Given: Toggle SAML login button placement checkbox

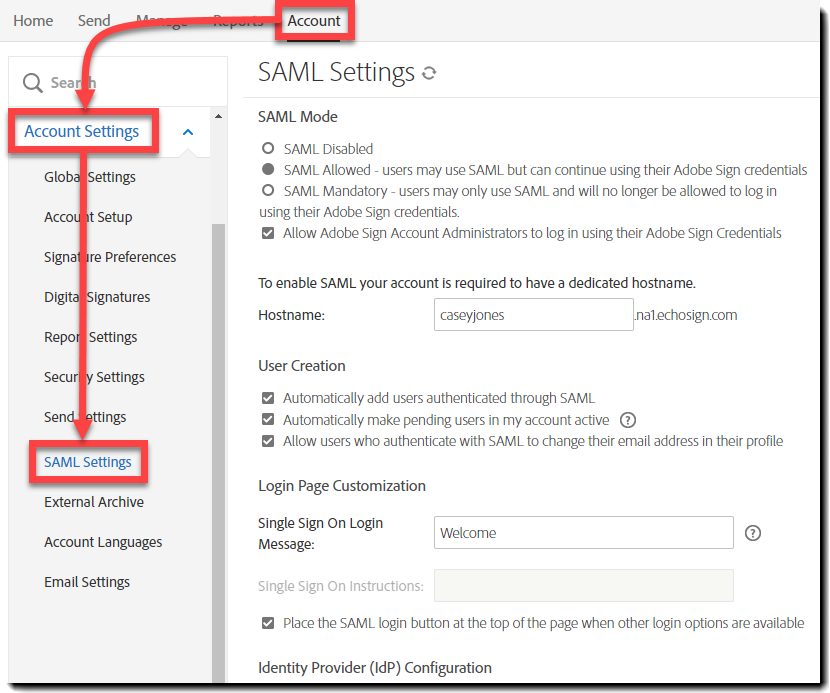Looking at the screenshot, I should (268, 623).
